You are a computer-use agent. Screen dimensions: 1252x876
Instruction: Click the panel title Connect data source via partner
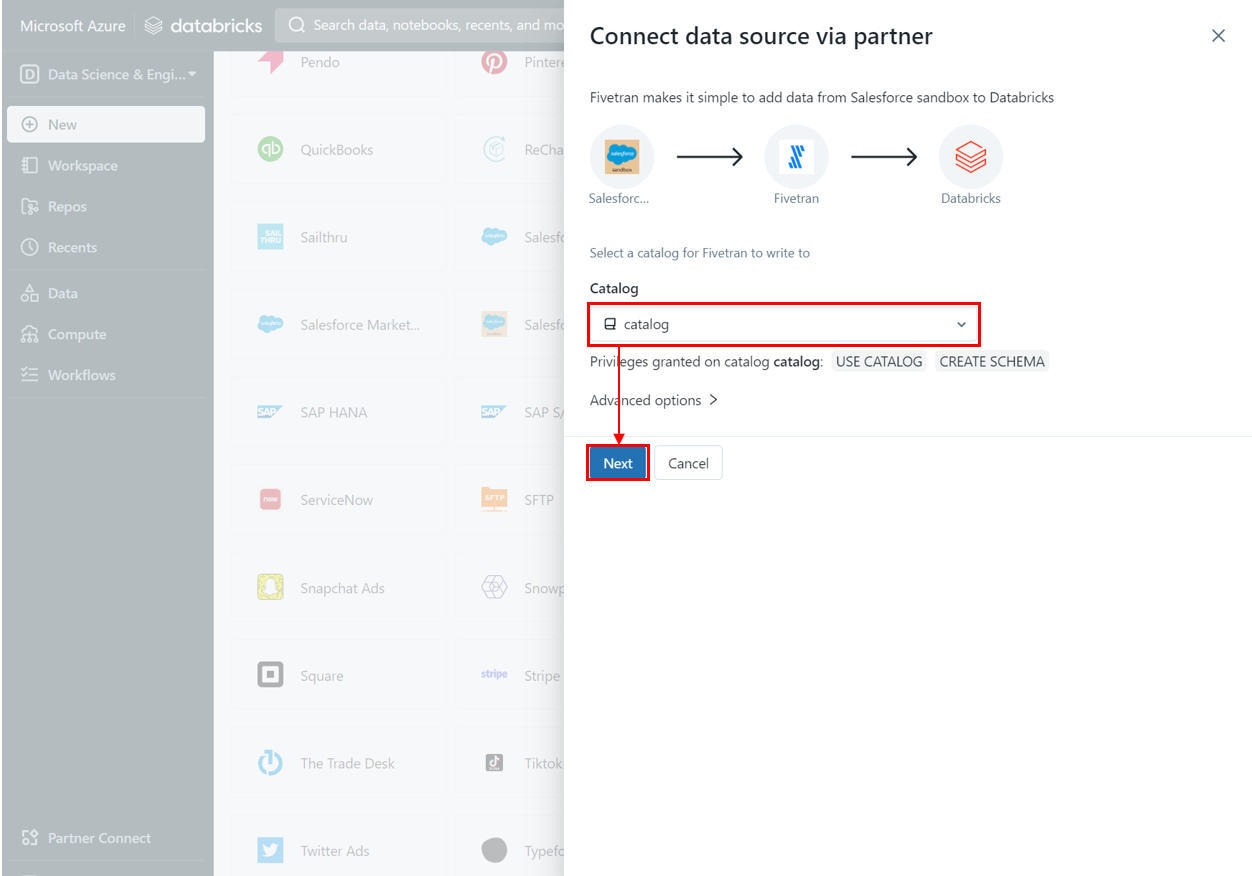coord(761,37)
